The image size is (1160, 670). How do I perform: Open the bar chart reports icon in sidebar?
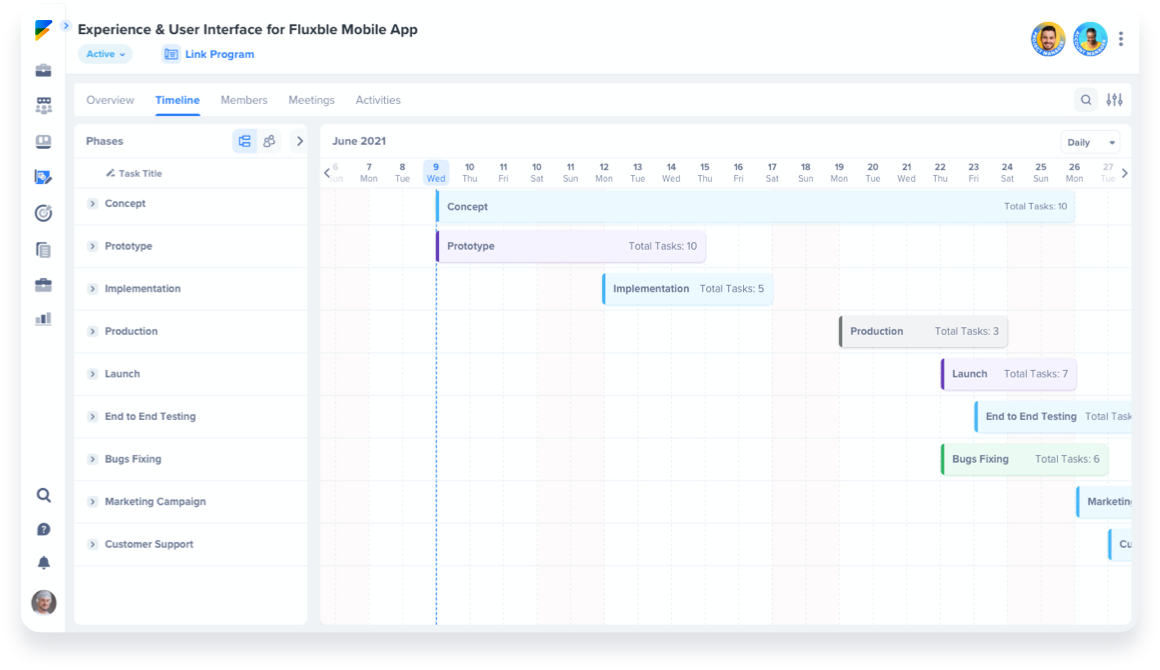[44, 319]
